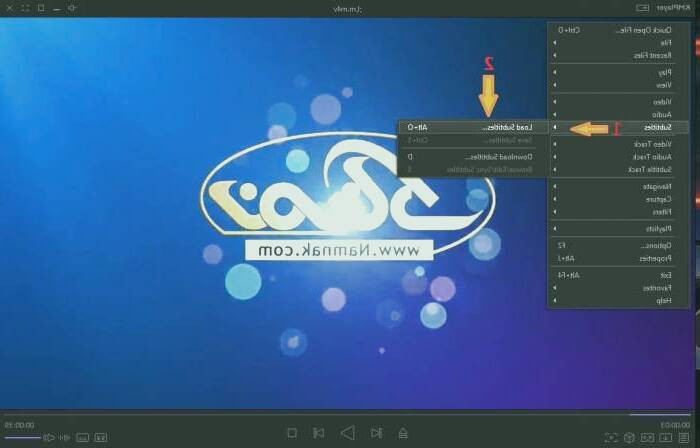This screenshot has height=448, width=700.
Task: Close the KMPlayer window
Action: pyautogui.click(x=9, y=8)
